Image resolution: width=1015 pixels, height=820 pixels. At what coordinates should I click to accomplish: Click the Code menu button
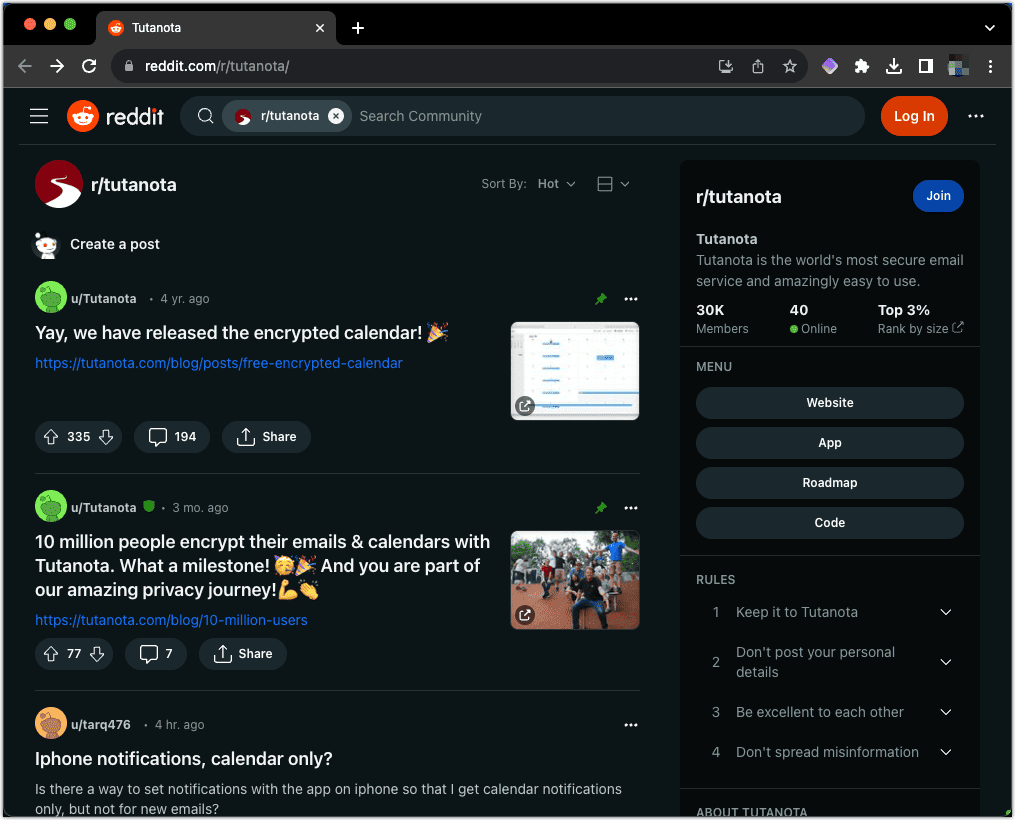829,523
